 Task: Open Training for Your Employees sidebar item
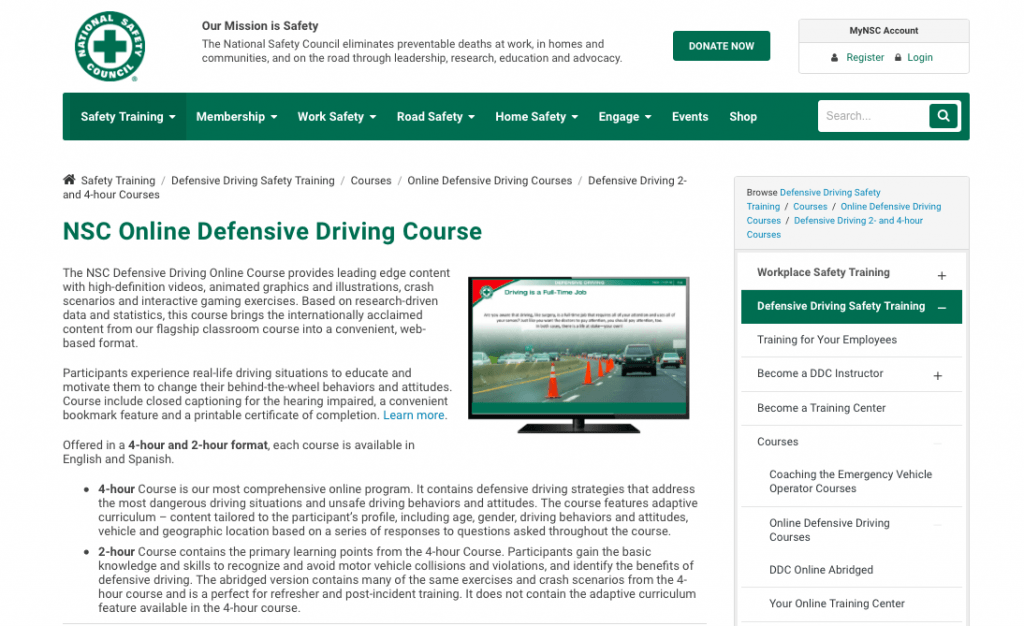pos(827,340)
